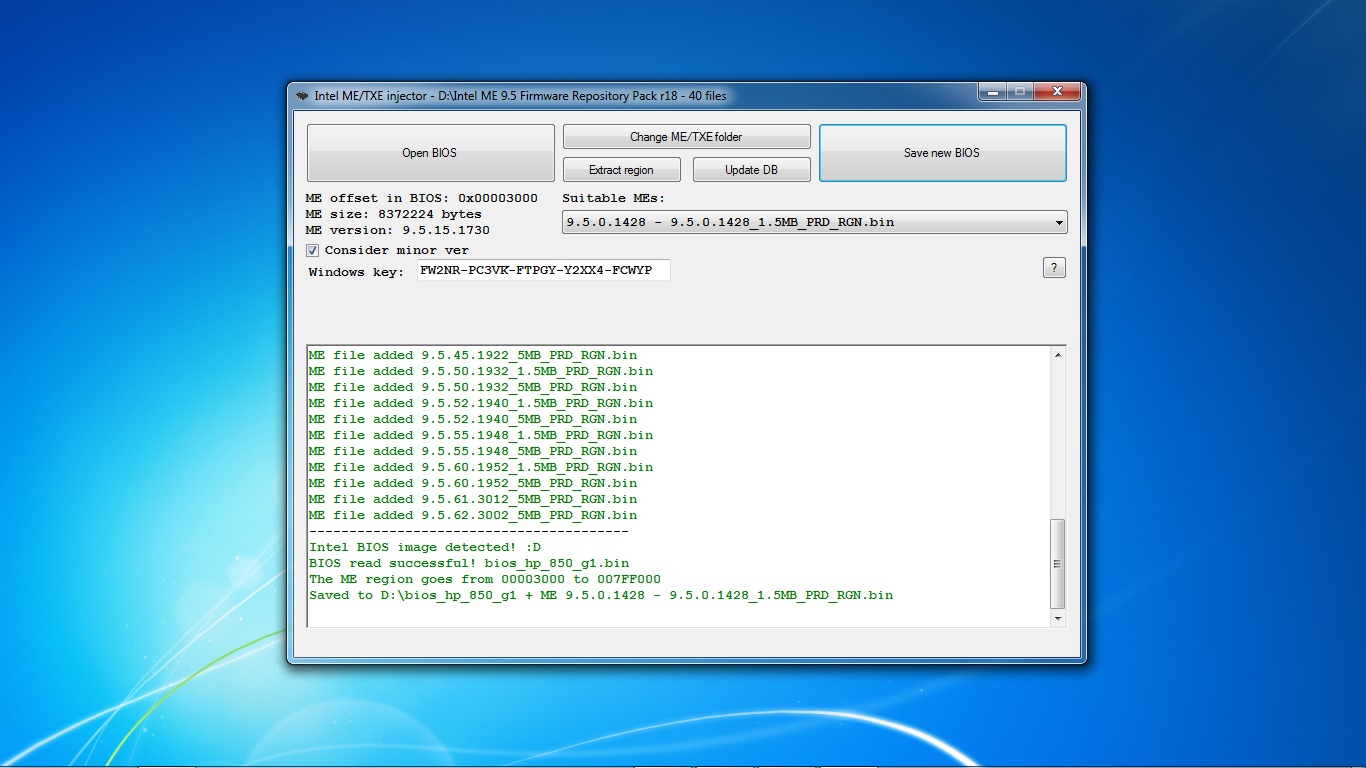The height and width of the screenshot is (768, 1366).
Task: Select the 'BIOS read successful' log line
Action: [468, 563]
